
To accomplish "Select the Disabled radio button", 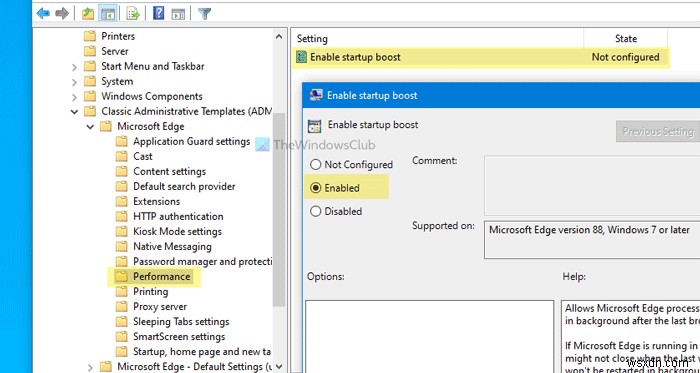I will point(316,211).
